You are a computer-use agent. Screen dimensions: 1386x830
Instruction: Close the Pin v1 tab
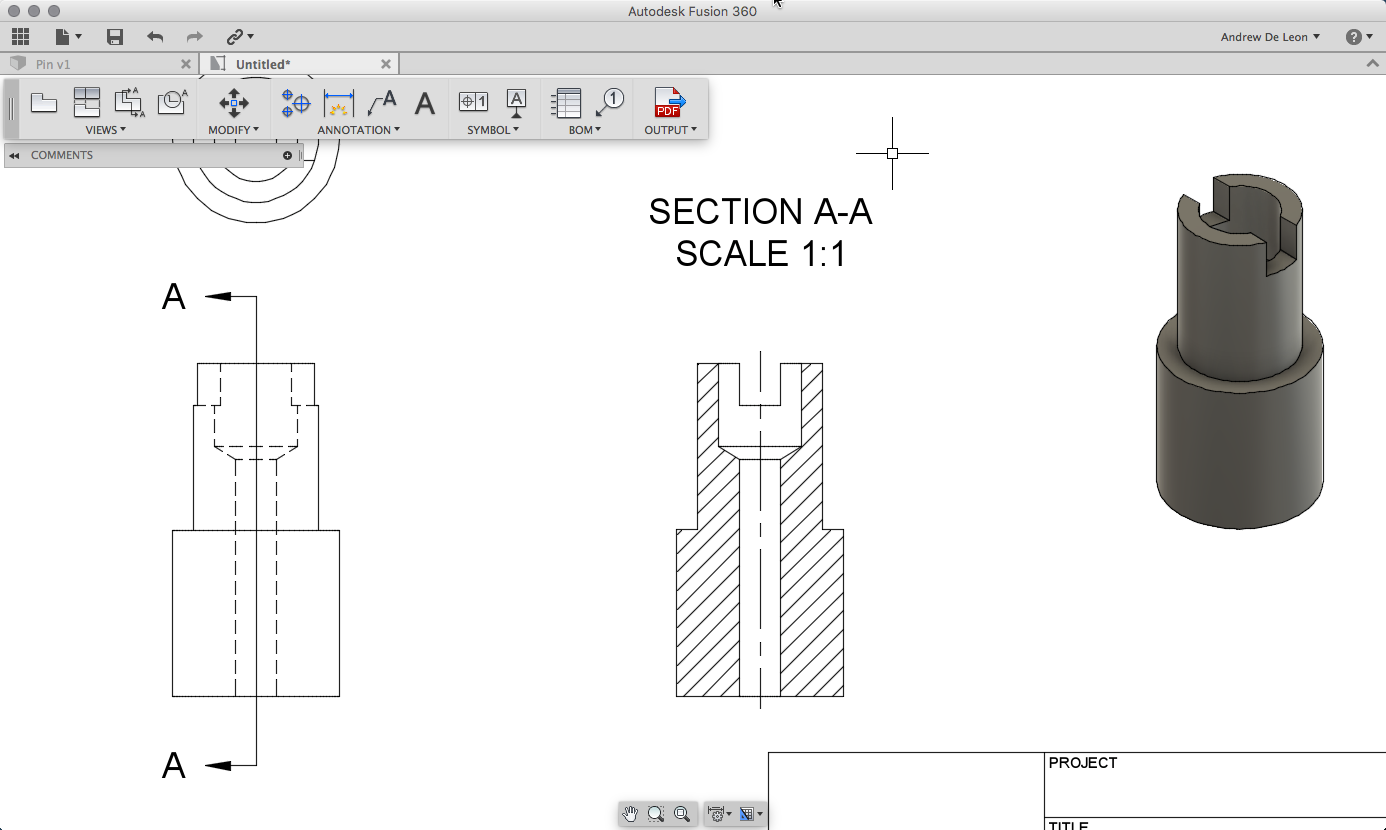pyautogui.click(x=185, y=64)
